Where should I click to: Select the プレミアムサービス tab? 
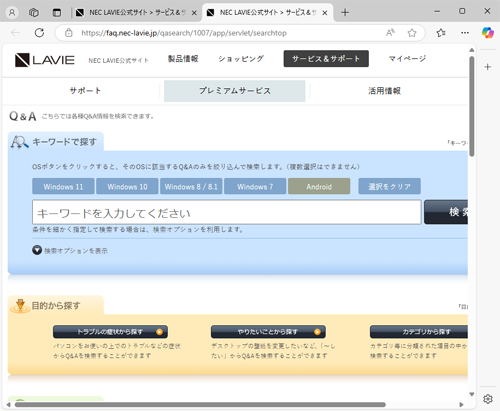(235, 91)
